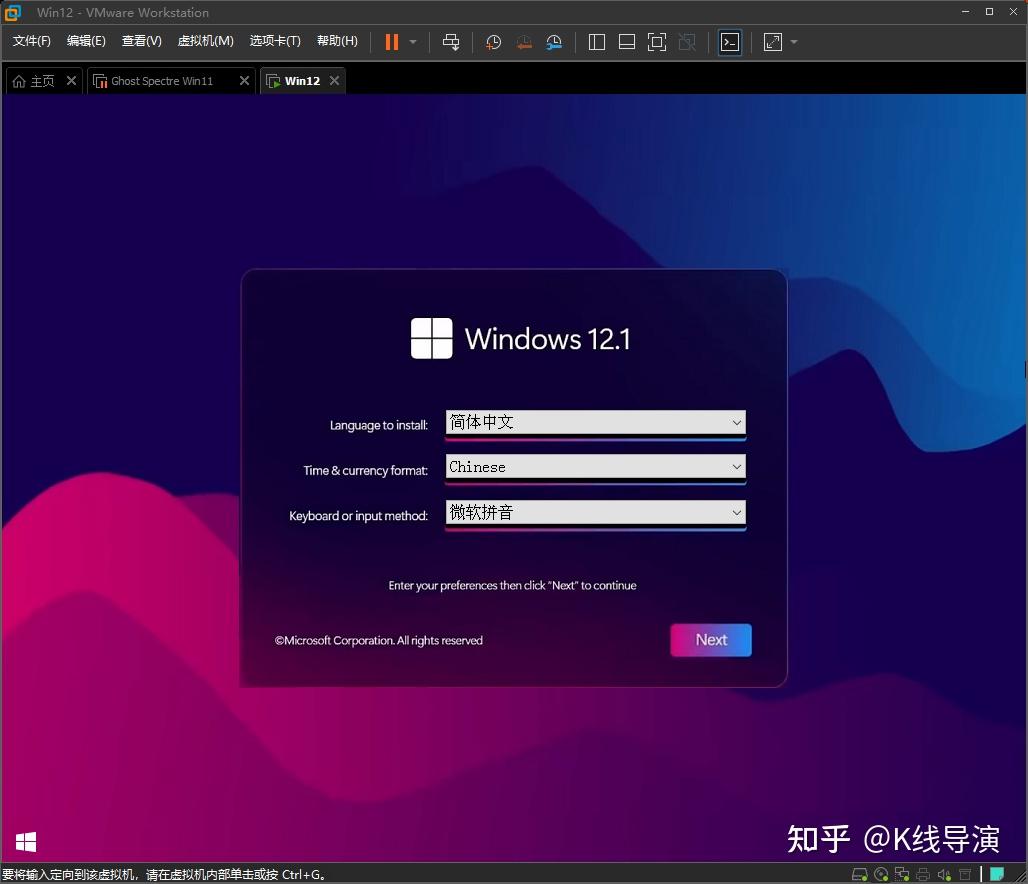Viewport: 1028px width, 884px height.
Task: Open the keyboard input method dropdown
Action: pos(737,513)
